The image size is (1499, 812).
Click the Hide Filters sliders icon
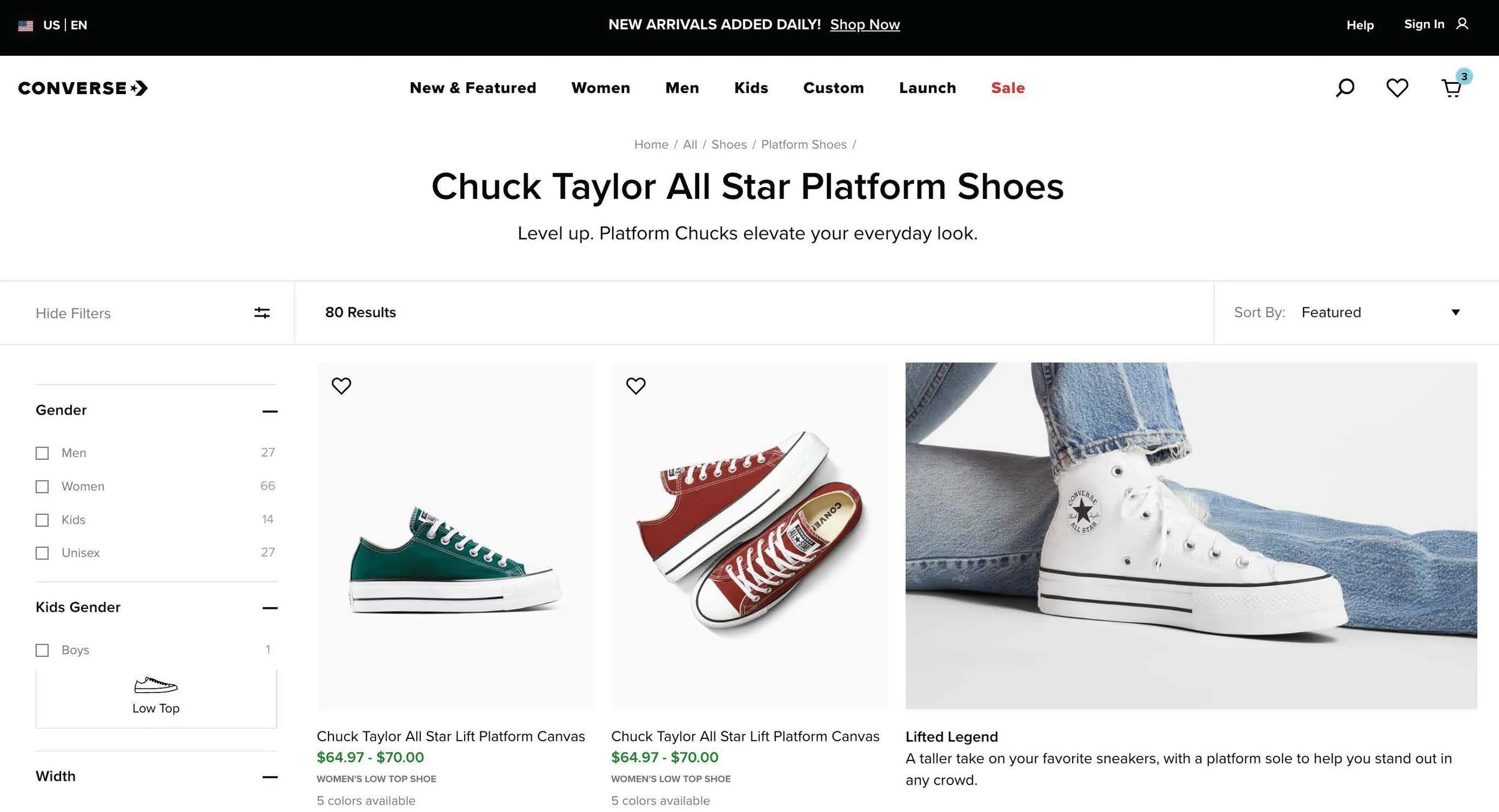[261, 313]
